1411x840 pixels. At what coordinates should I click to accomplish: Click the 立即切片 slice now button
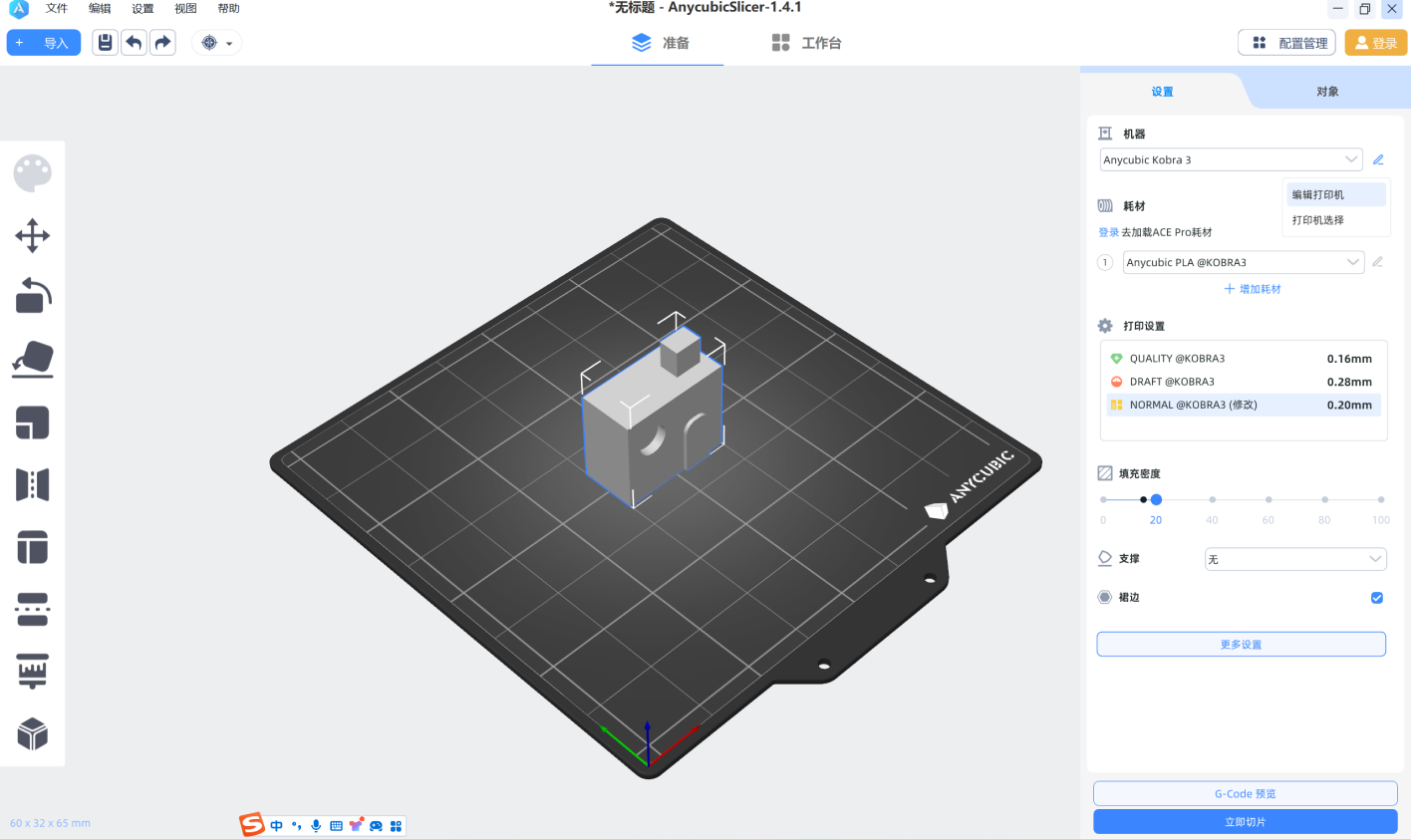[1245, 822]
